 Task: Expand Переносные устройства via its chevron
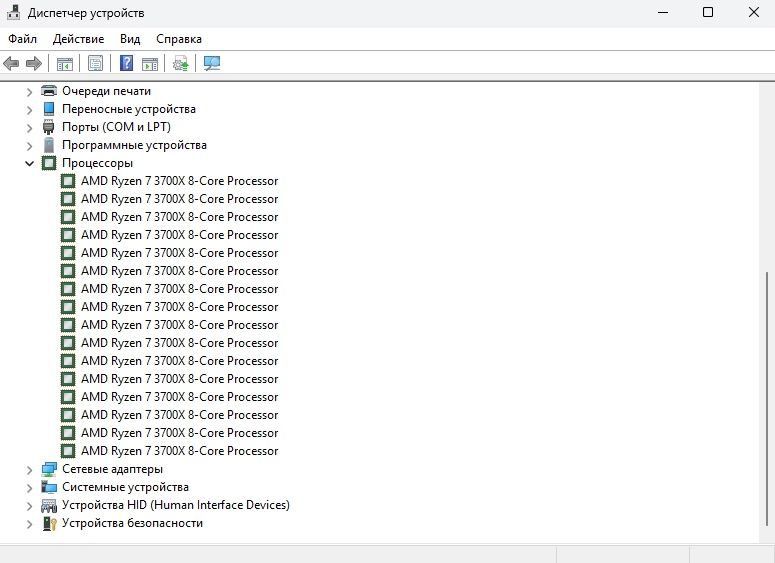[30, 110]
